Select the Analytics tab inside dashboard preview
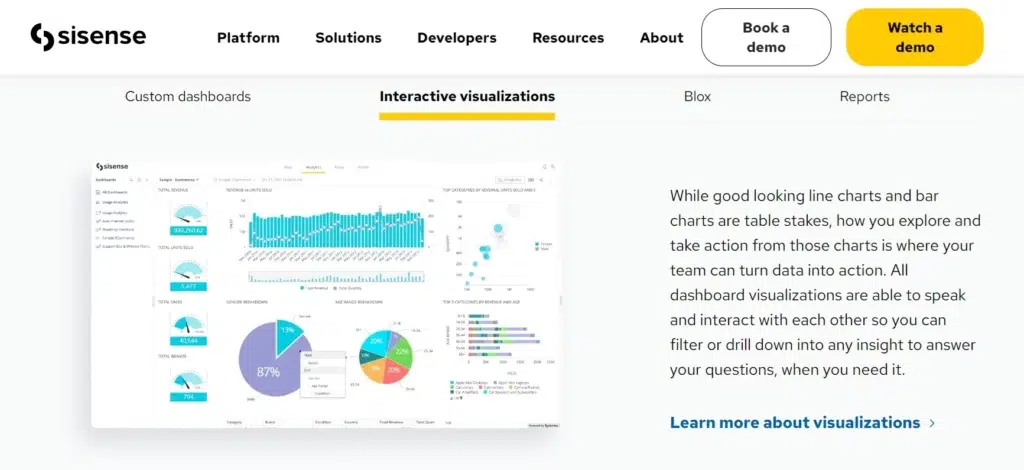The width and height of the screenshot is (1024, 470). 313,168
